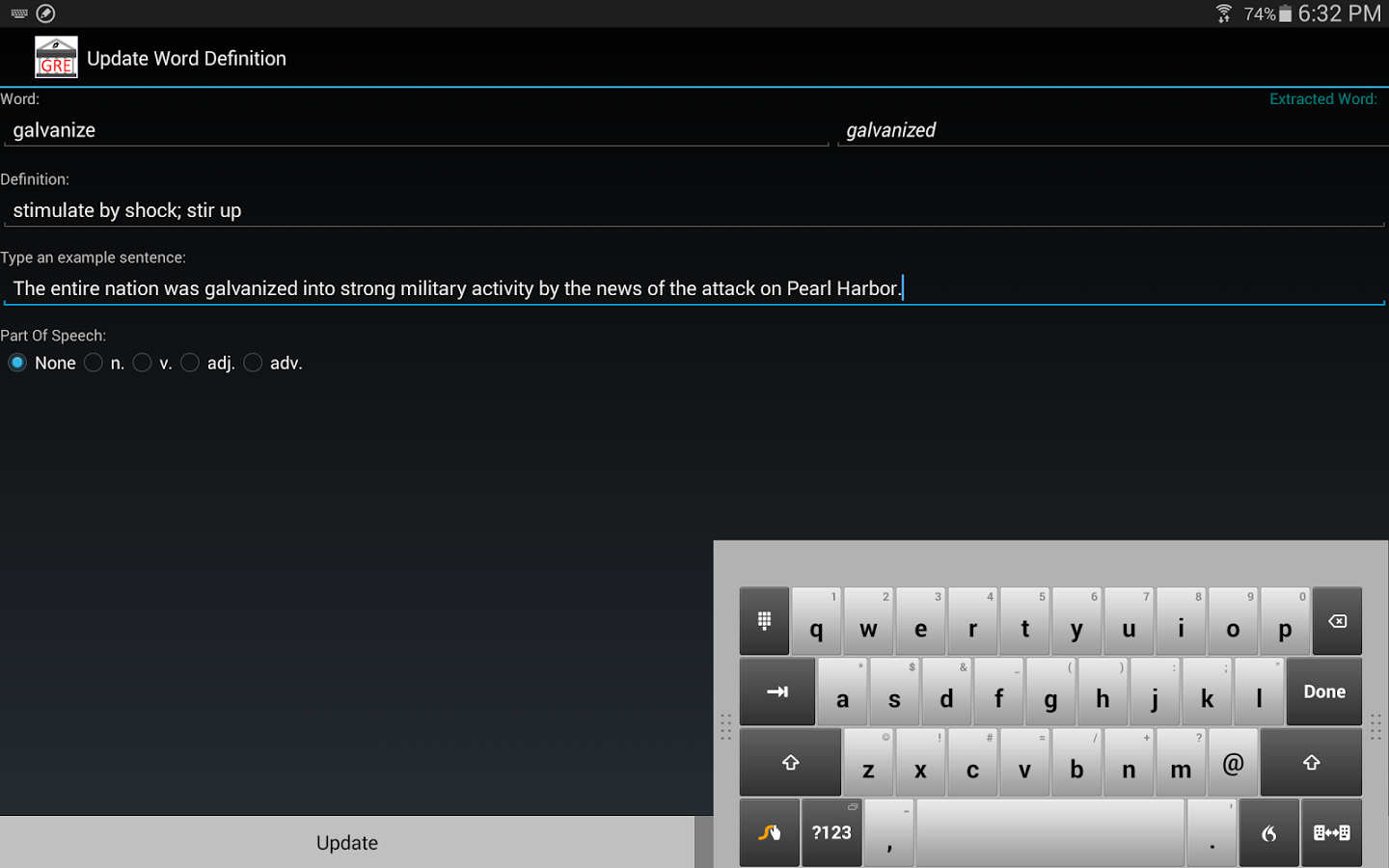
Task: Focus the Extracted Word field galvanized
Action: (x=1112, y=130)
